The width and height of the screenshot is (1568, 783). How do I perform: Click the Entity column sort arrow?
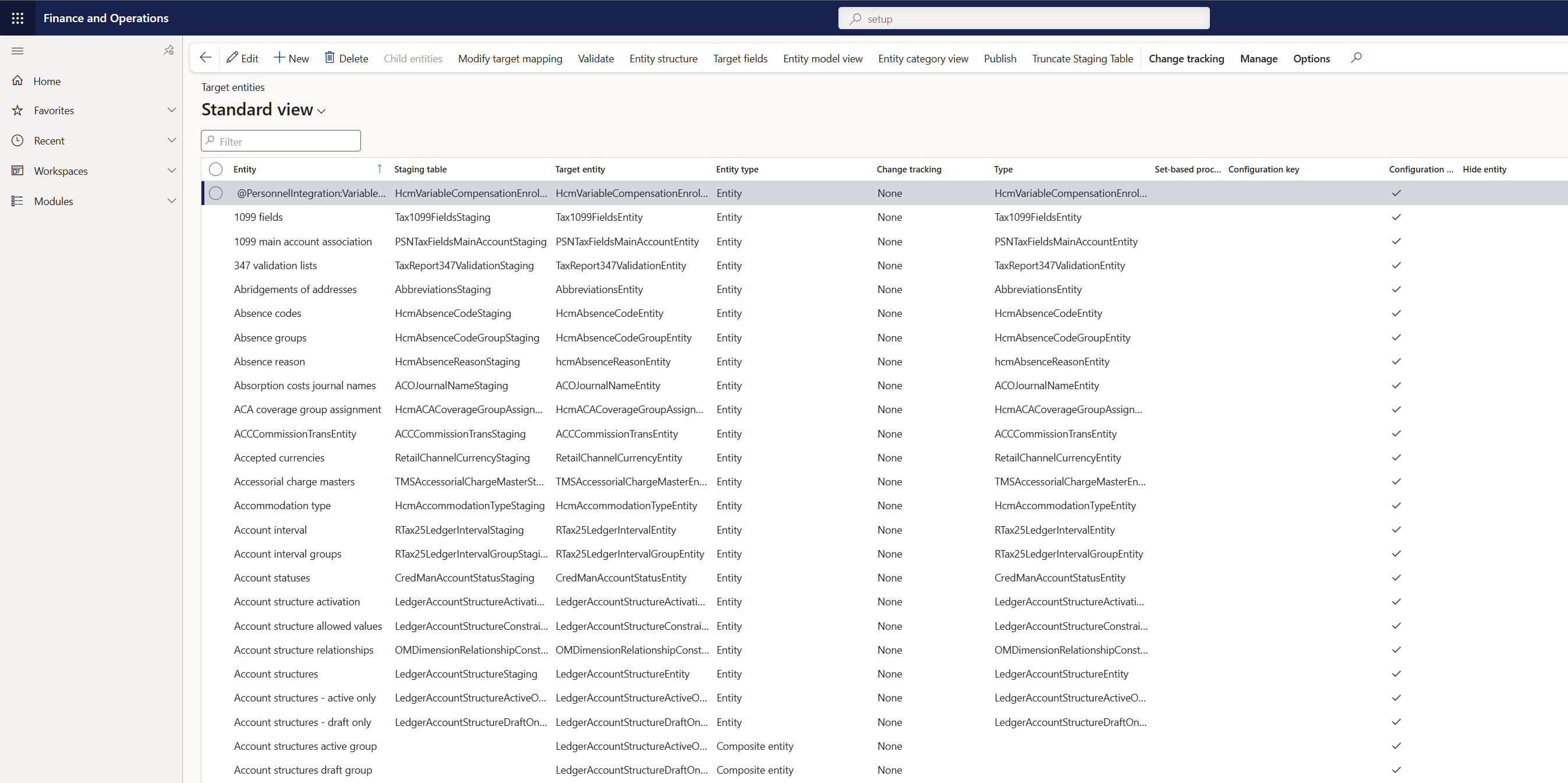point(379,168)
